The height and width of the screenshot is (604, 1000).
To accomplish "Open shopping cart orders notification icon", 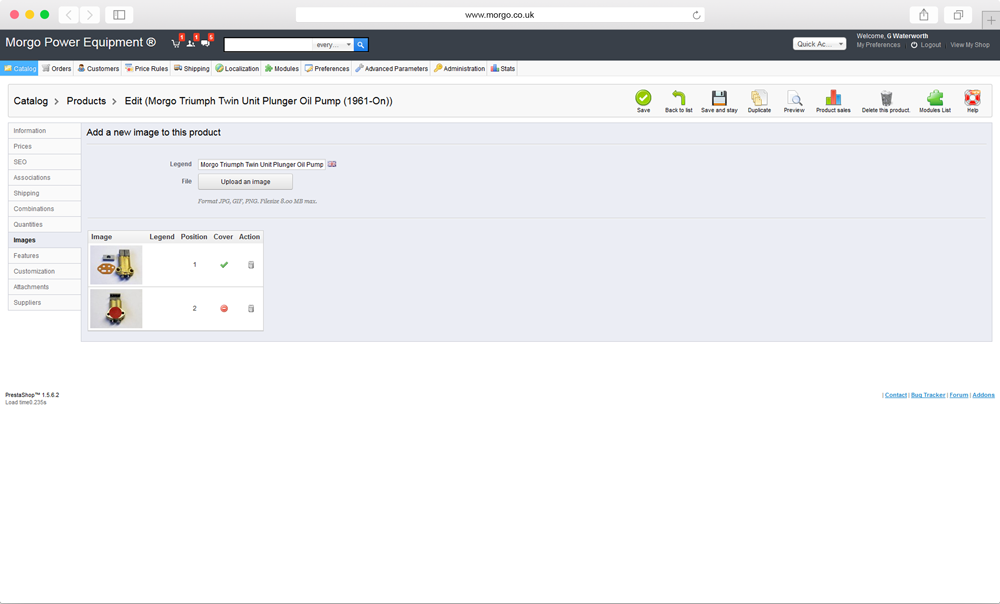I will 177,43.
